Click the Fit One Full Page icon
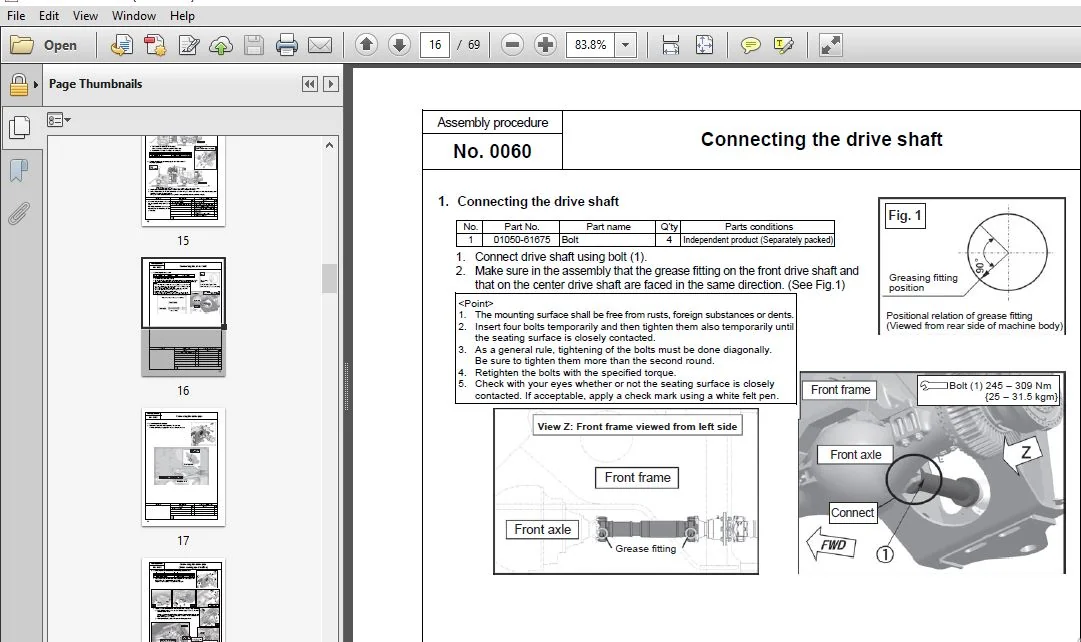 [704, 45]
